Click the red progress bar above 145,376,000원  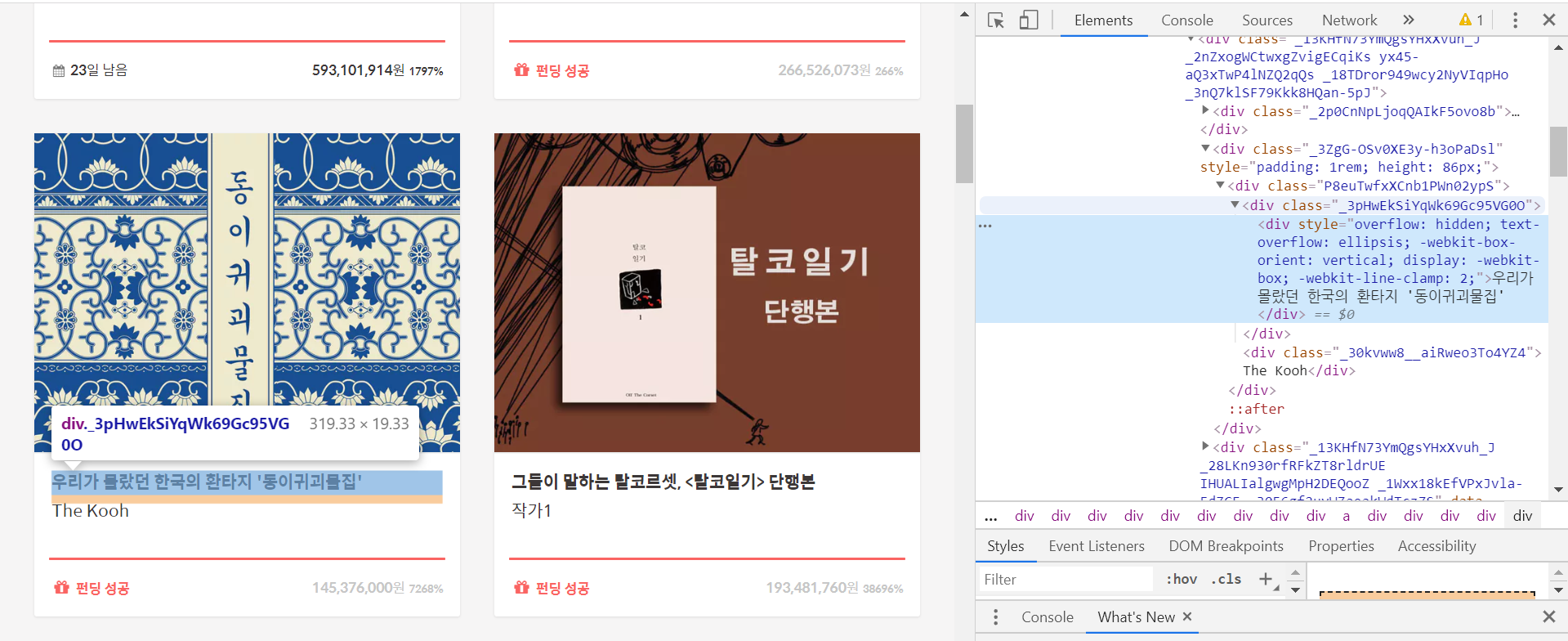click(x=247, y=558)
